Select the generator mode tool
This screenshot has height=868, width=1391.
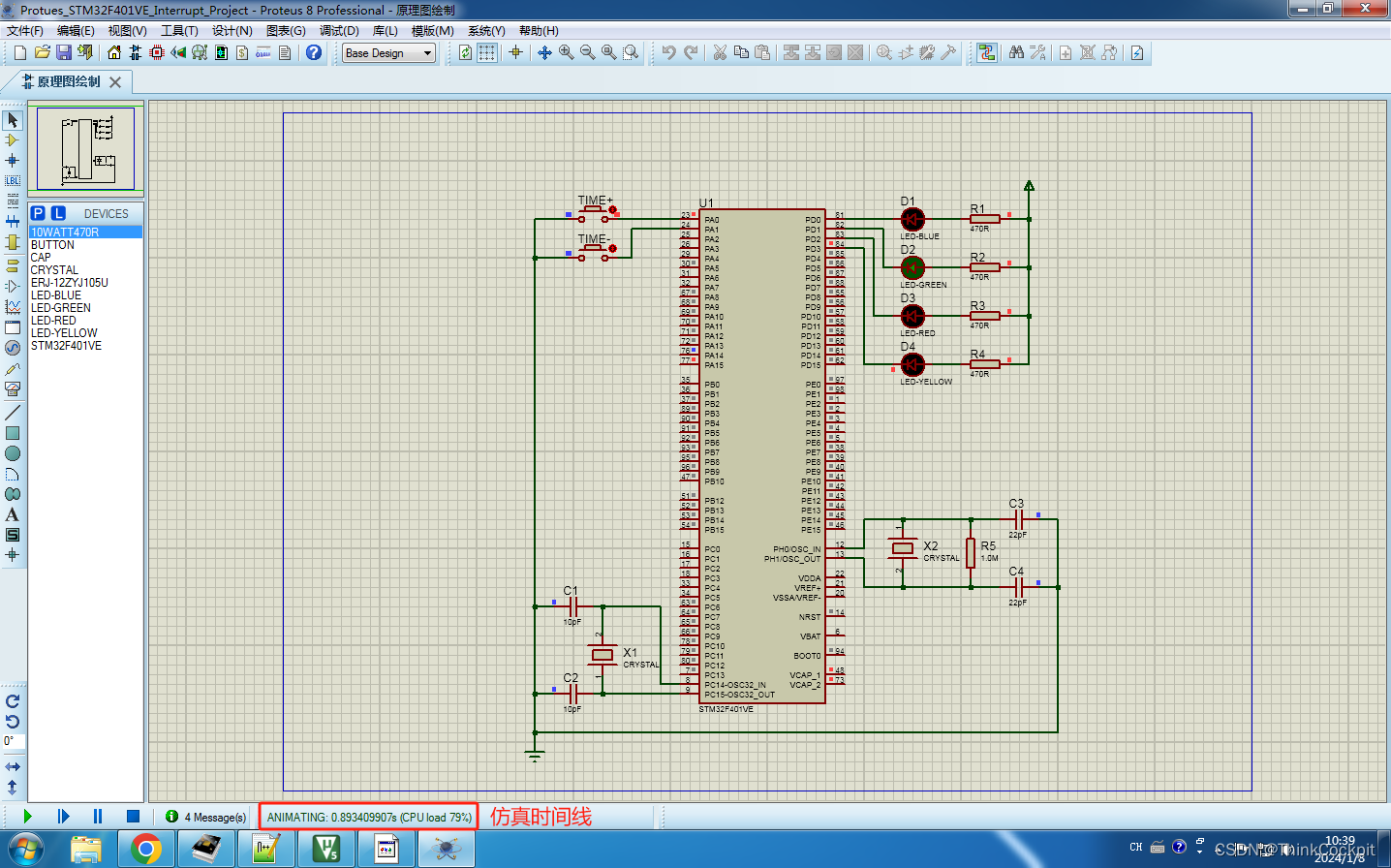click(14, 347)
